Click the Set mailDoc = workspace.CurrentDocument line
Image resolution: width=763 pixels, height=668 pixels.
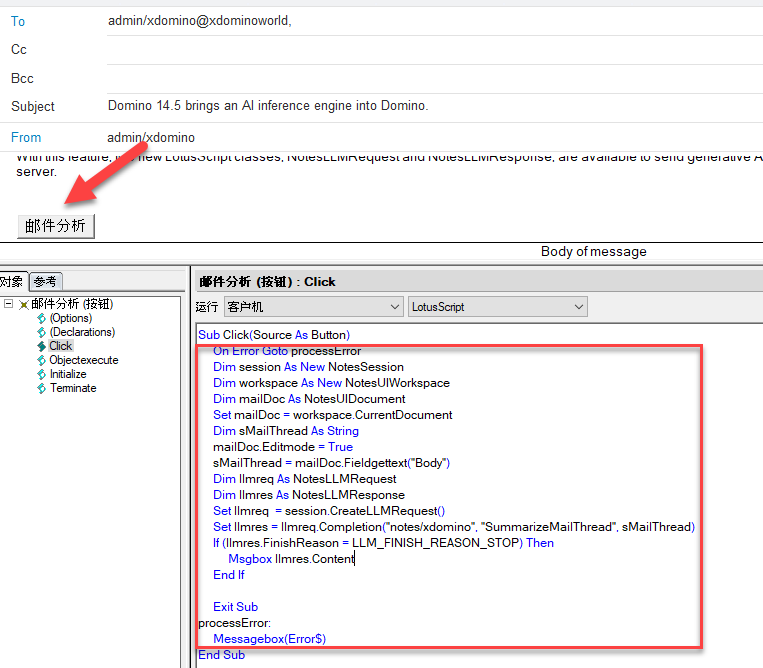point(333,415)
